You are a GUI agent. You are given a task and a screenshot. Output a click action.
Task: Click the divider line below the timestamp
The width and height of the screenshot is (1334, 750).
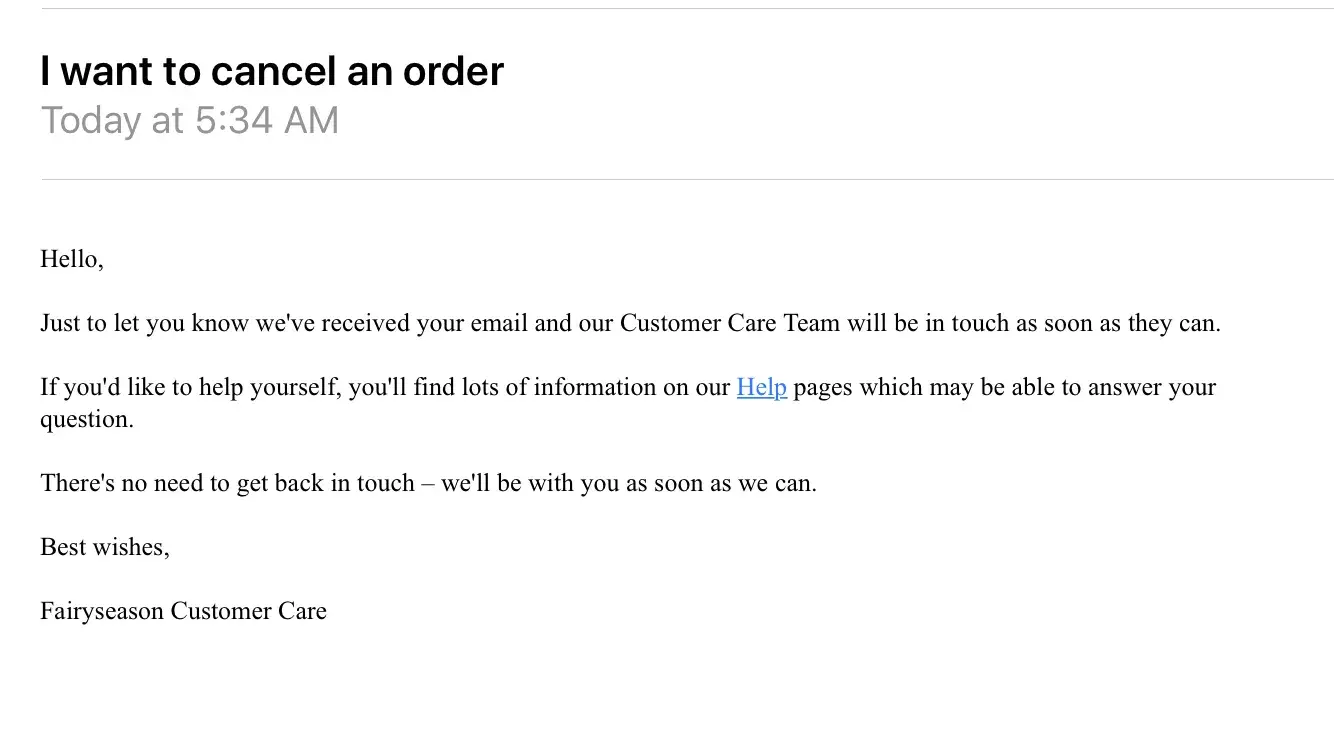click(x=686, y=180)
